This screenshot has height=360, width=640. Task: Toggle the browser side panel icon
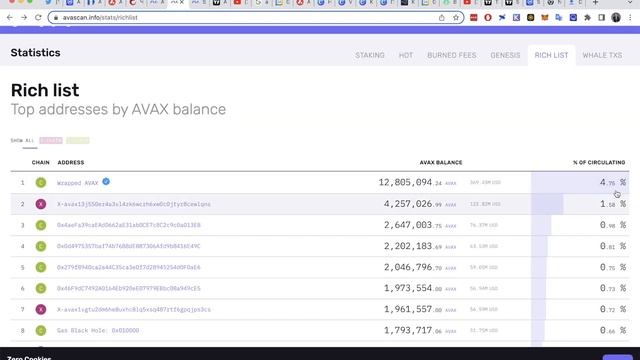pyautogui.click(x=602, y=18)
